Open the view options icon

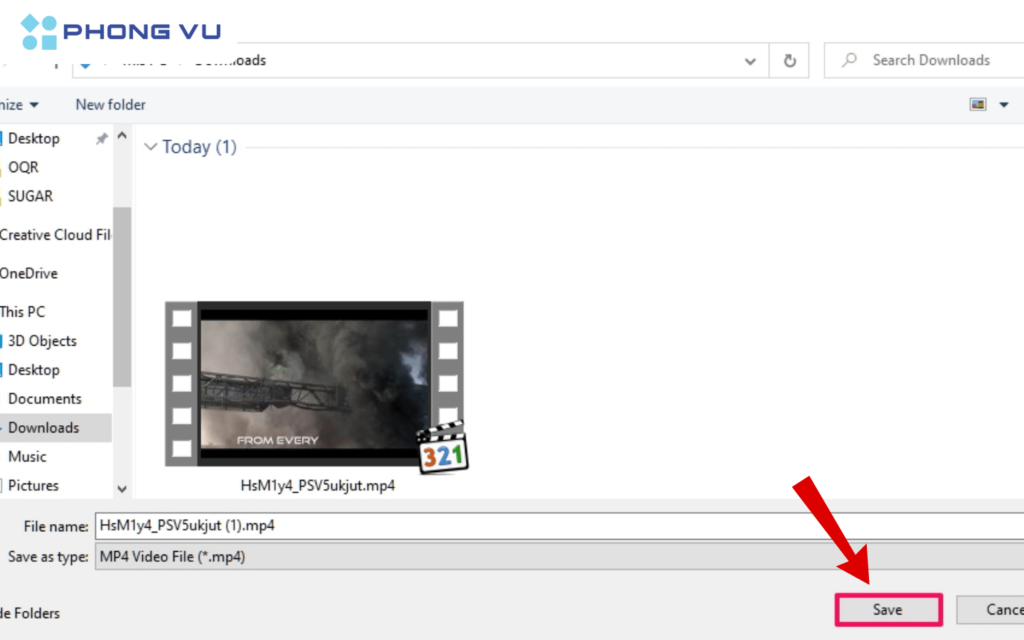point(978,105)
